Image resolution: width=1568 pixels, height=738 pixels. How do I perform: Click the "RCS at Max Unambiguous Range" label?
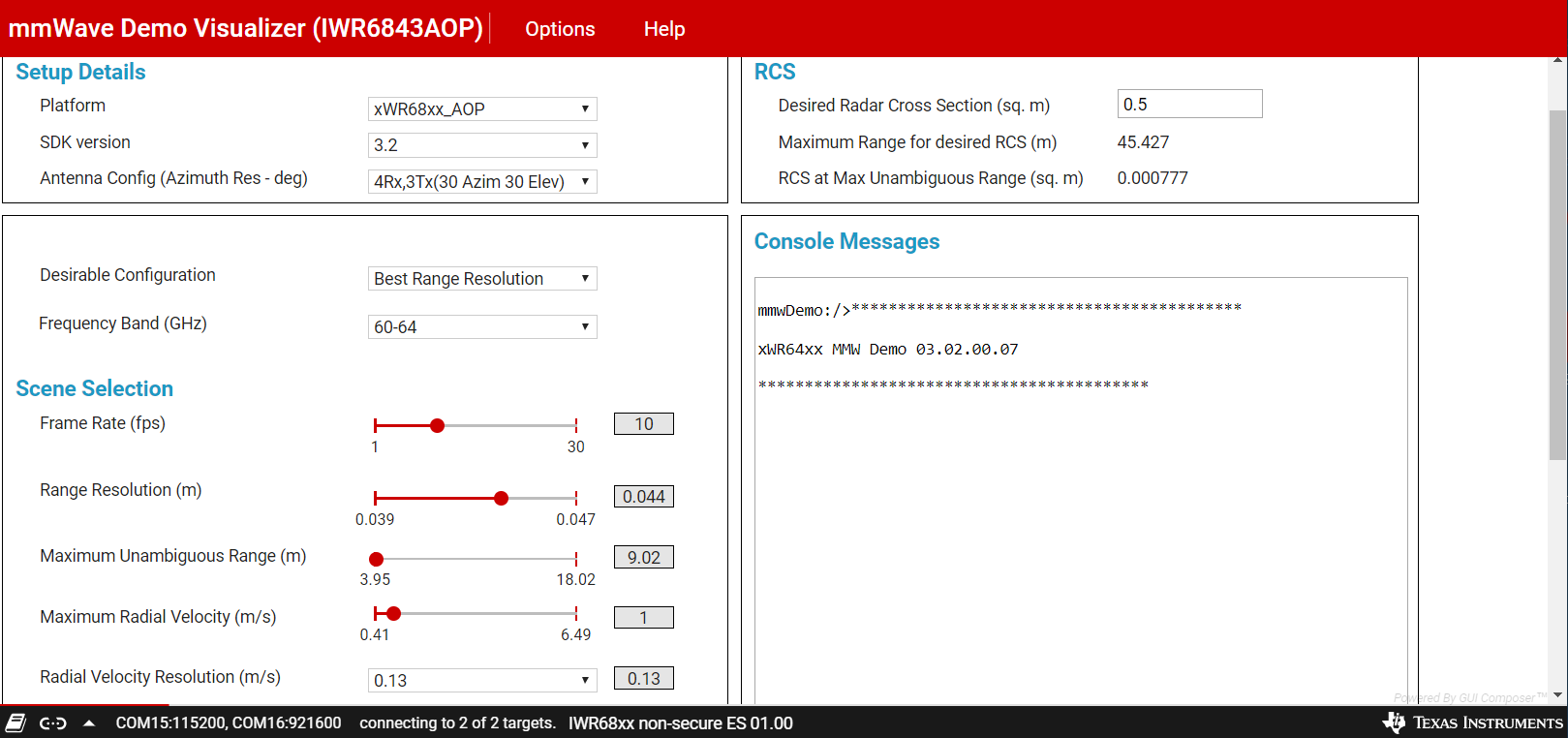tap(931, 178)
